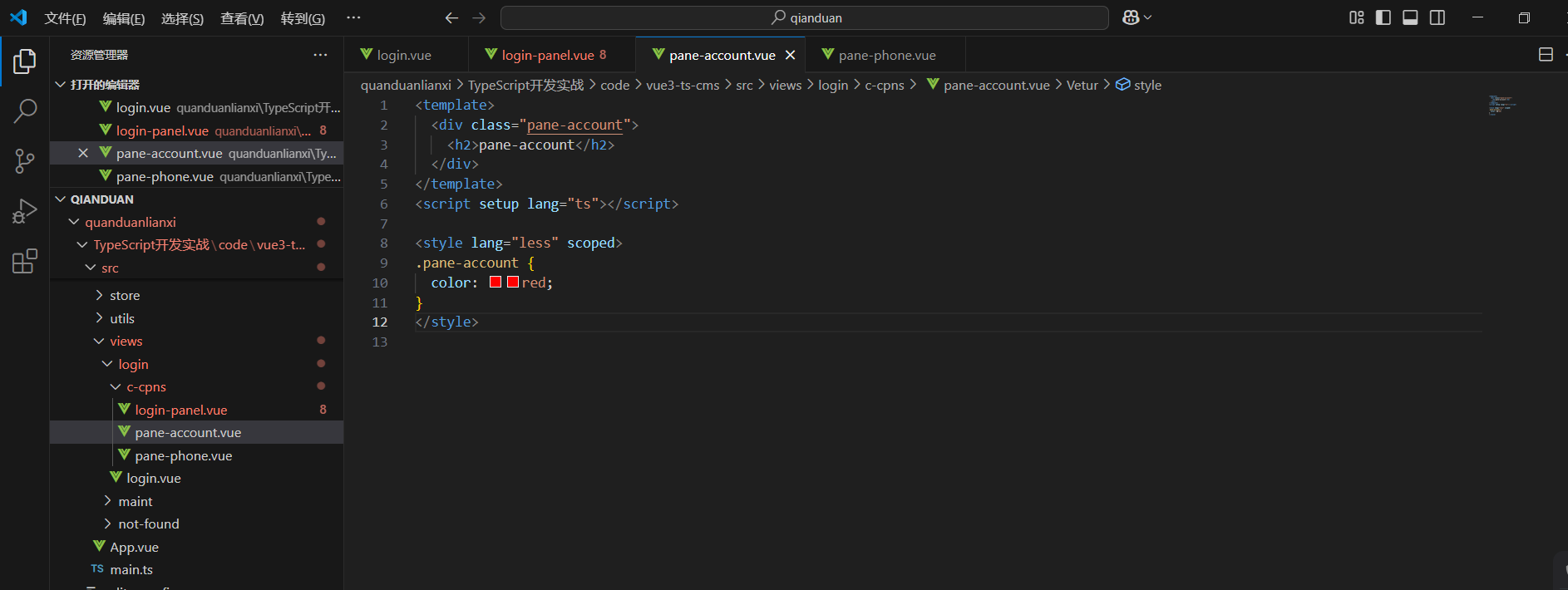Viewport: 1568px width, 590px height.
Task: Go forward with the right arrow
Action: (479, 17)
